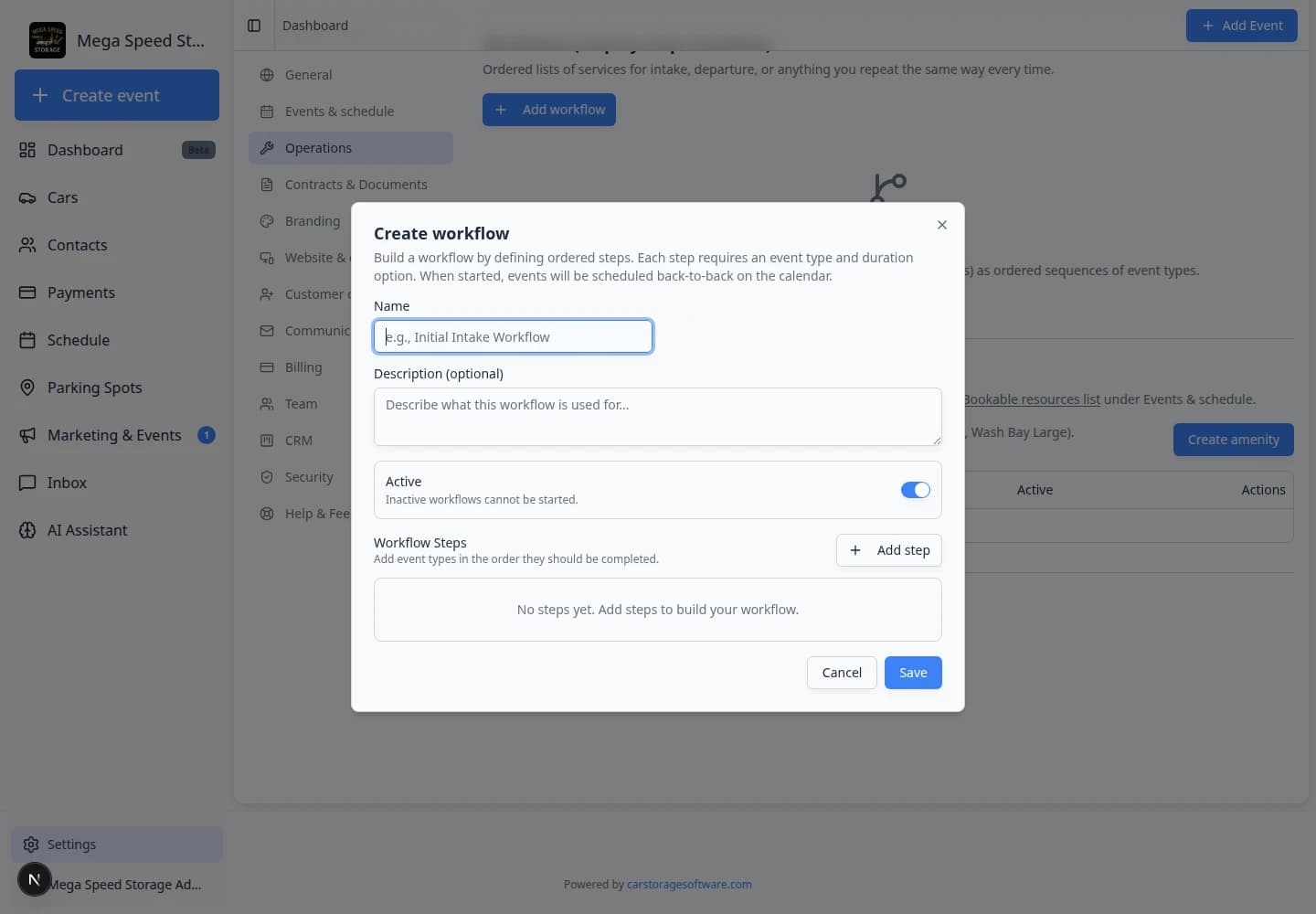
Task: Open Parking Spots page
Action: pyautogui.click(x=117, y=388)
